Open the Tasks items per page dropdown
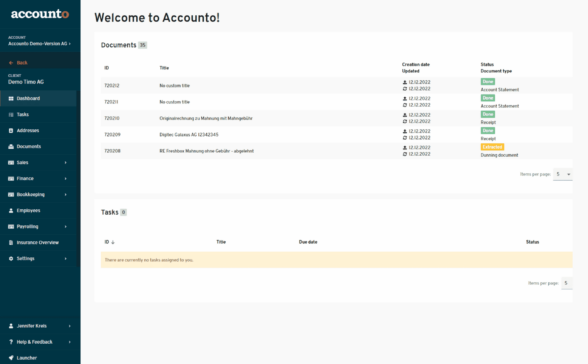588x364 pixels. [x=567, y=283]
